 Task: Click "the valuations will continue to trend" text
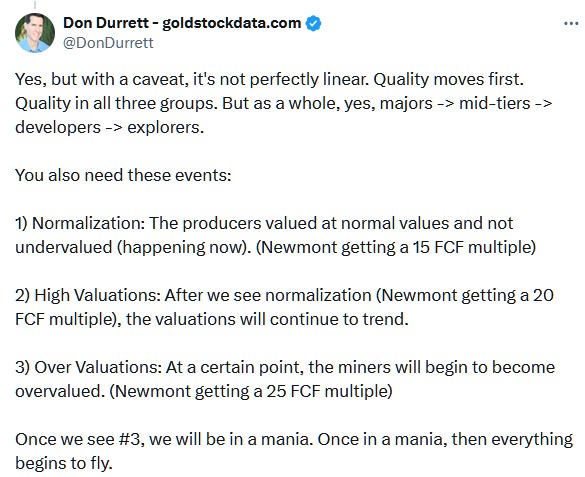pos(267,319)
